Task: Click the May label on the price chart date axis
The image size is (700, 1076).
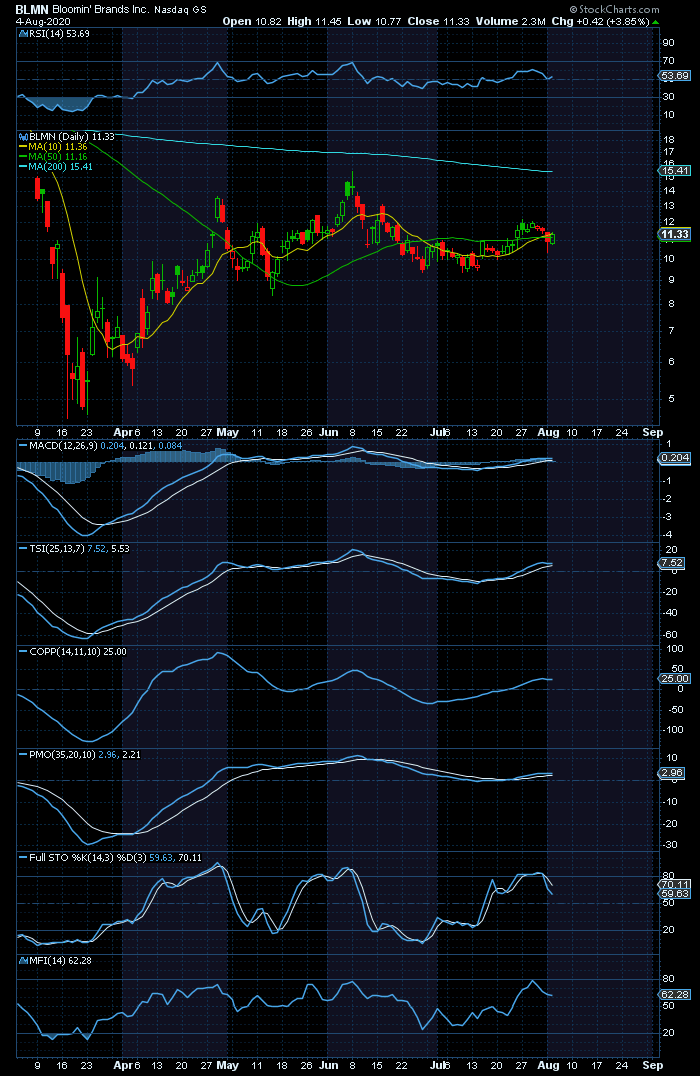Action: click(227, 432)
